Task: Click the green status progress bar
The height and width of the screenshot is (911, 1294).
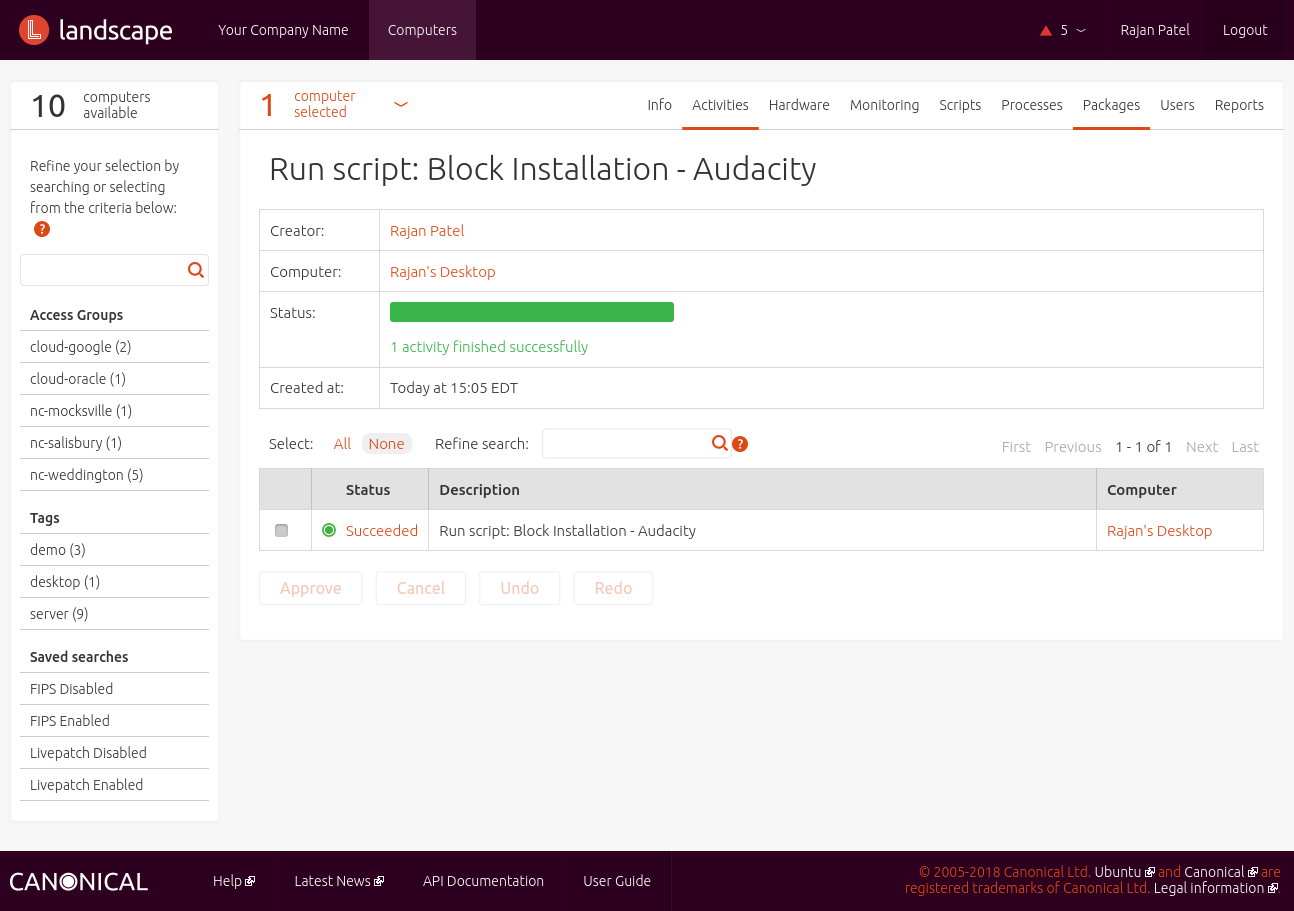Action: pyautogui.click(x=532, y=312)
